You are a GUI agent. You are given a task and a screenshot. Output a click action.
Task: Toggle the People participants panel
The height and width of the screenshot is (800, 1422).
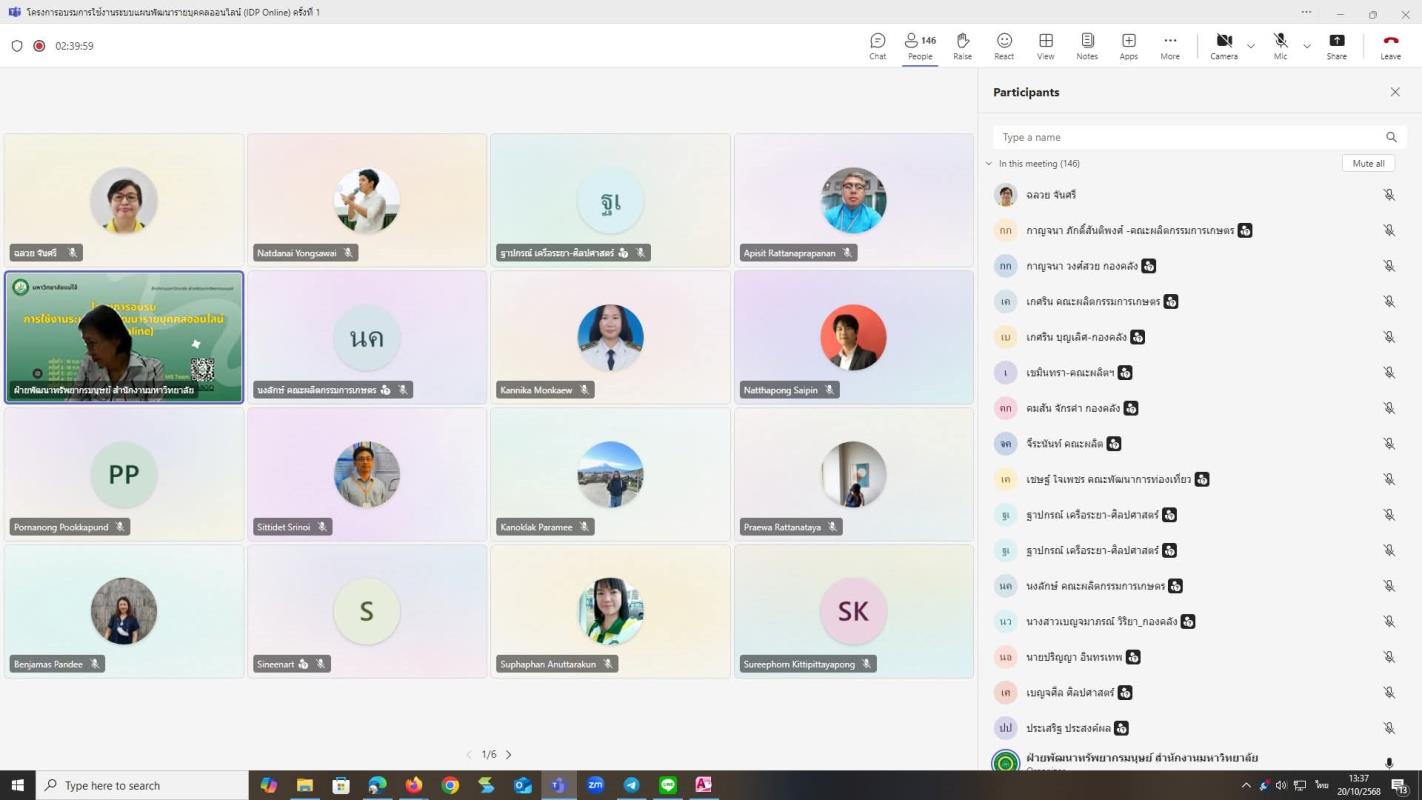point(920,46)
